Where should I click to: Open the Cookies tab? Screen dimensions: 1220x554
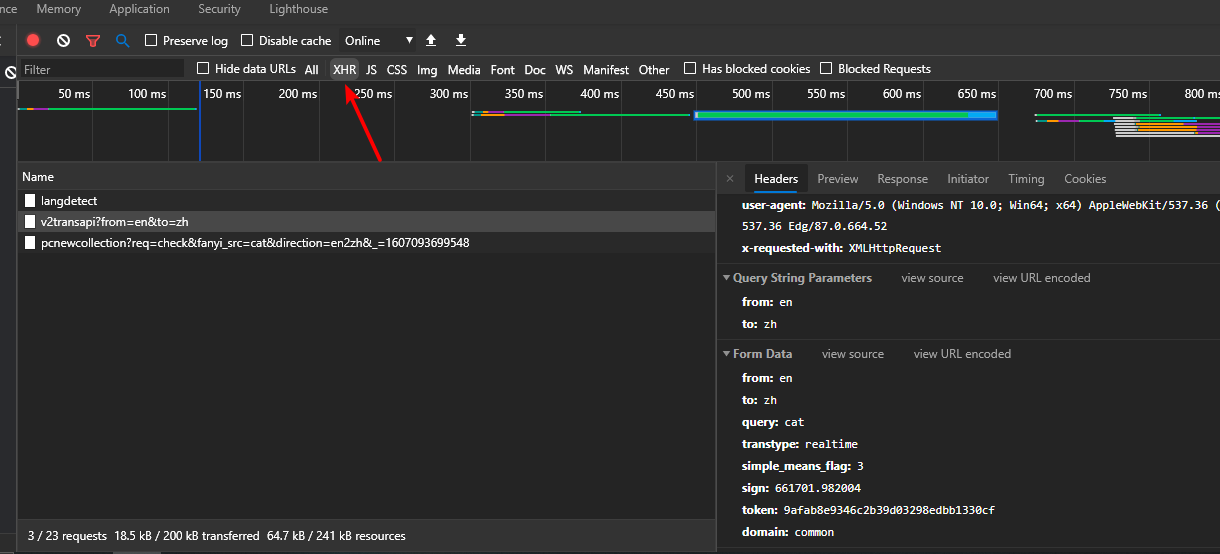click(1085, 179)
